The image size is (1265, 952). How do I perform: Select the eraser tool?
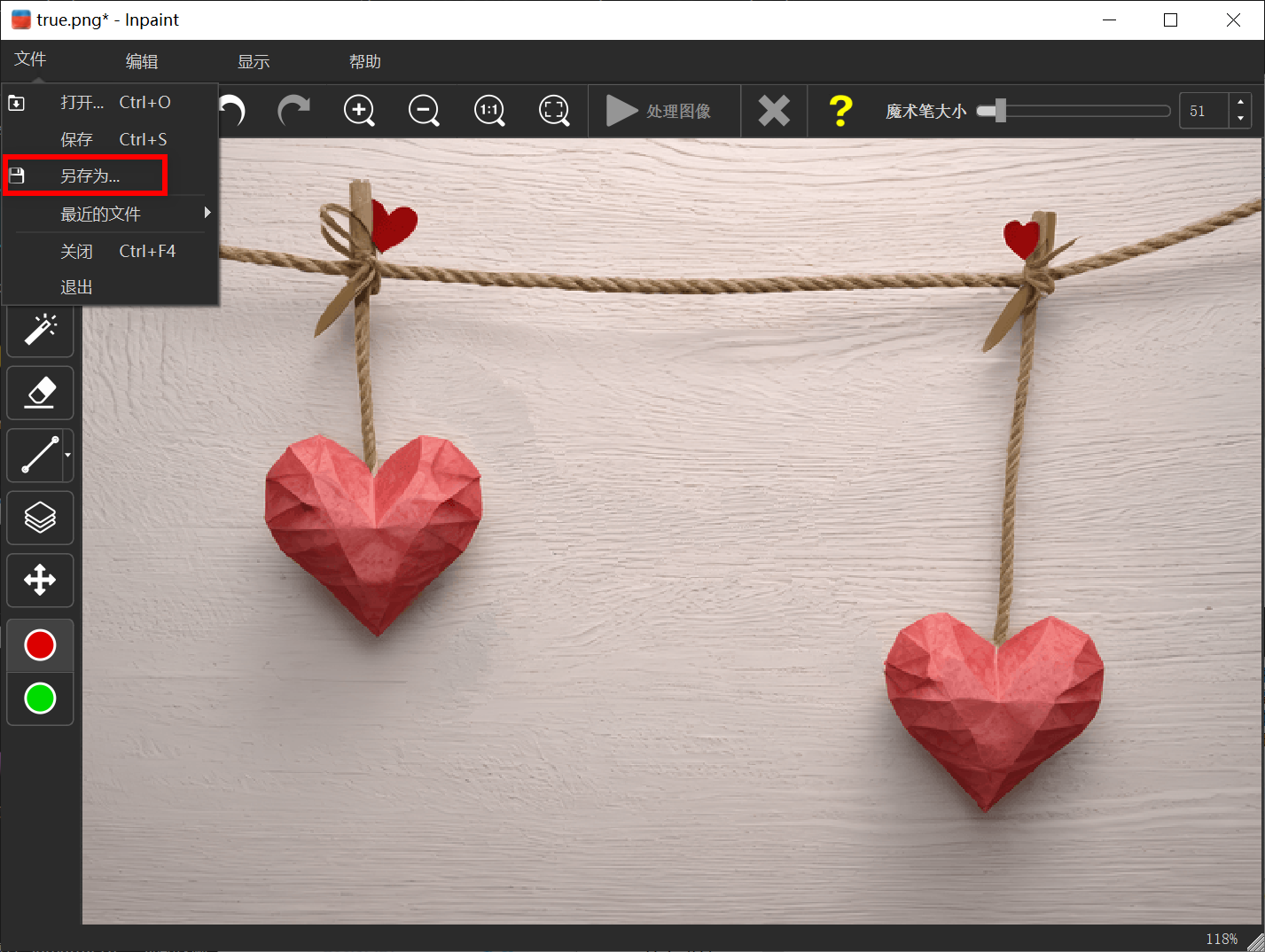coord(40,393)
